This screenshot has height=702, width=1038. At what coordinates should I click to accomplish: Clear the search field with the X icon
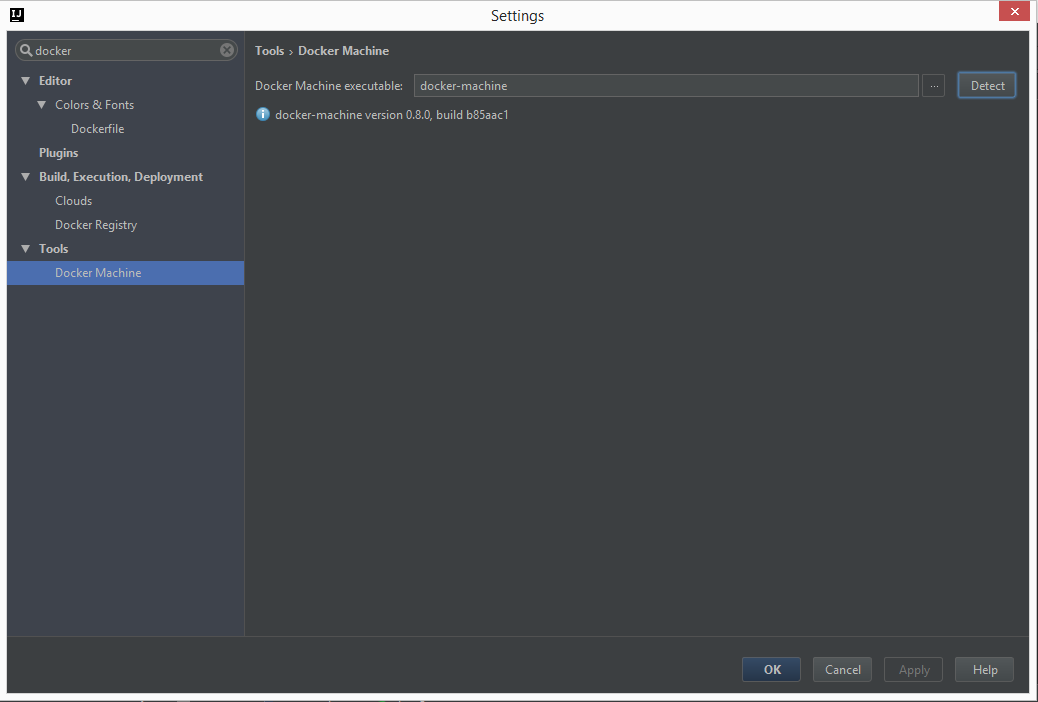tap(227, 50)
